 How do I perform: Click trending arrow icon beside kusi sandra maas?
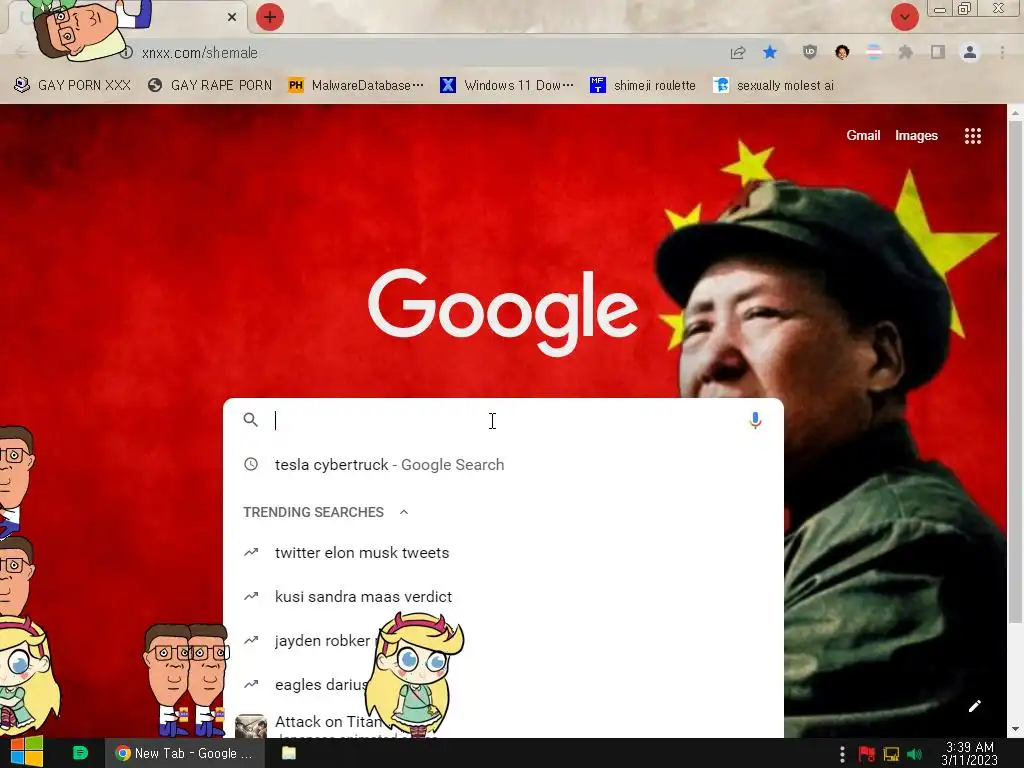pyautogui.click(x=251, y=596)
